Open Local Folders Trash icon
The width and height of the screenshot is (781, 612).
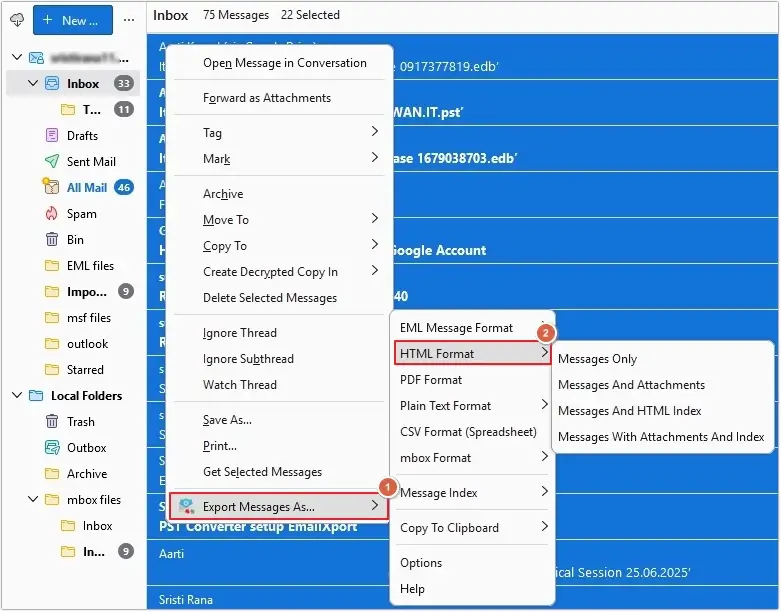tap(52, 422)
